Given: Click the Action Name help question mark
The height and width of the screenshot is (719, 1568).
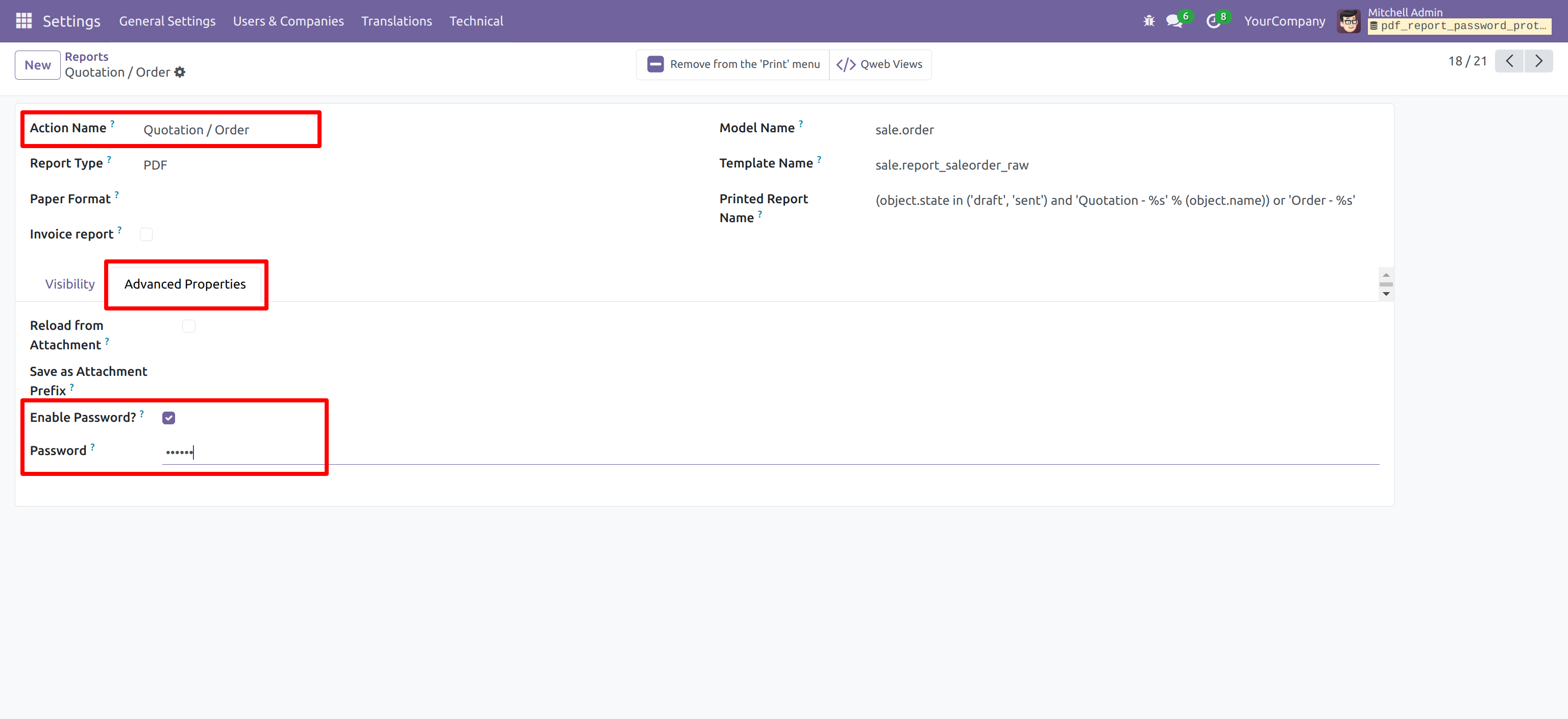Looking at the screenshot, I should (x=112, y=124).
